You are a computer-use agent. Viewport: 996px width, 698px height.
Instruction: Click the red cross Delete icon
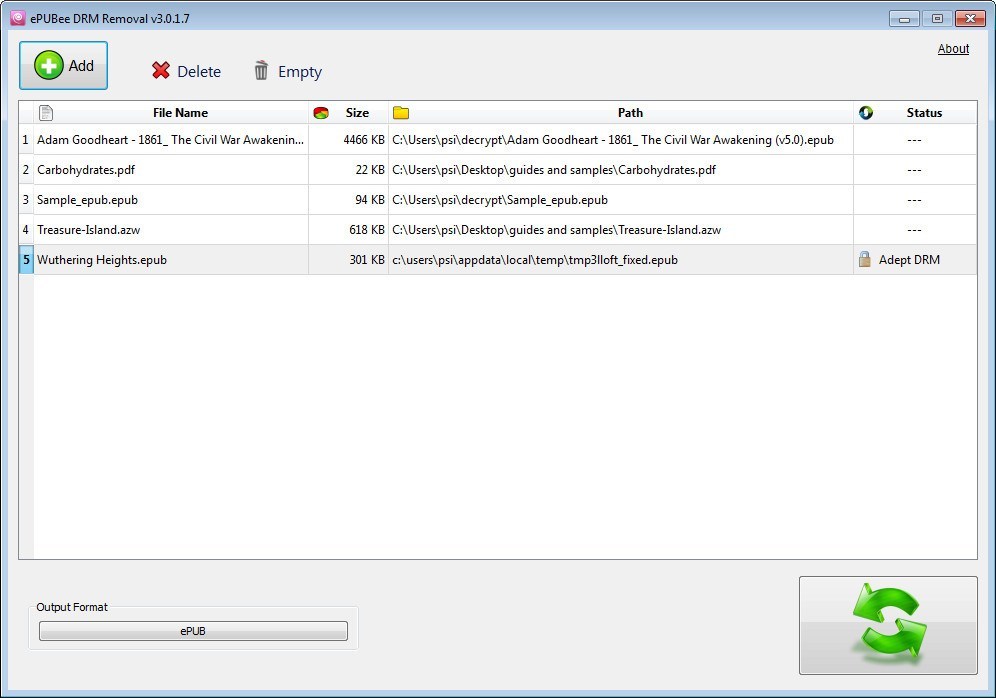(x=163, y=71)
